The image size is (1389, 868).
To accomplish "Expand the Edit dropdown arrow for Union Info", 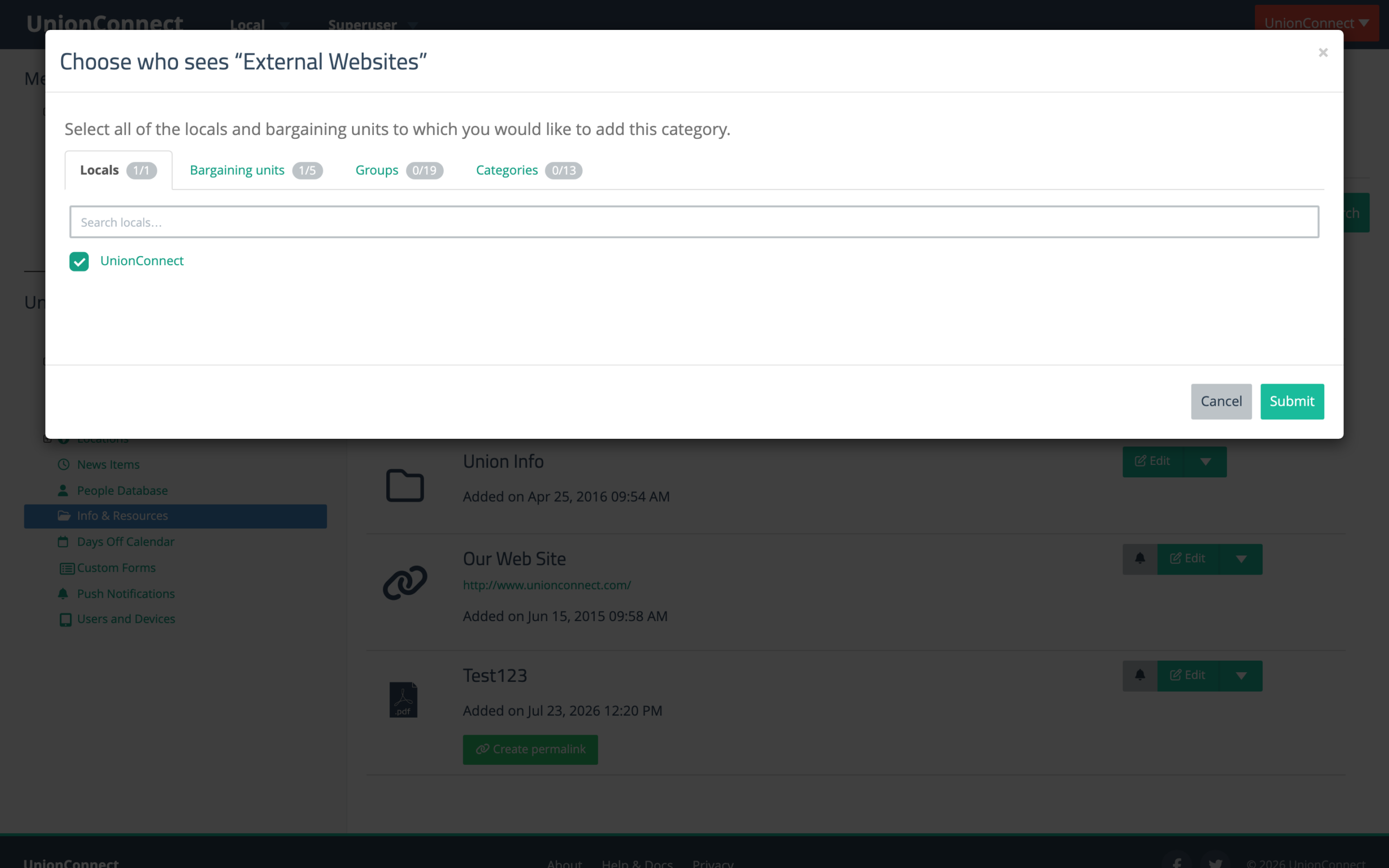I will coord(1206,462).
